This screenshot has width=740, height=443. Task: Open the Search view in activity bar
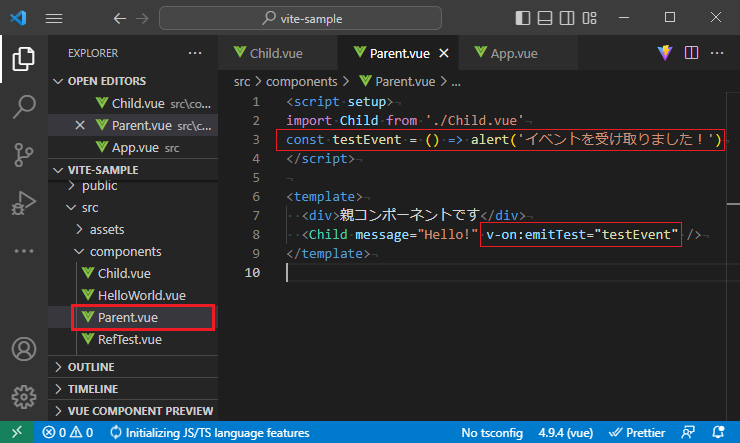24,107
